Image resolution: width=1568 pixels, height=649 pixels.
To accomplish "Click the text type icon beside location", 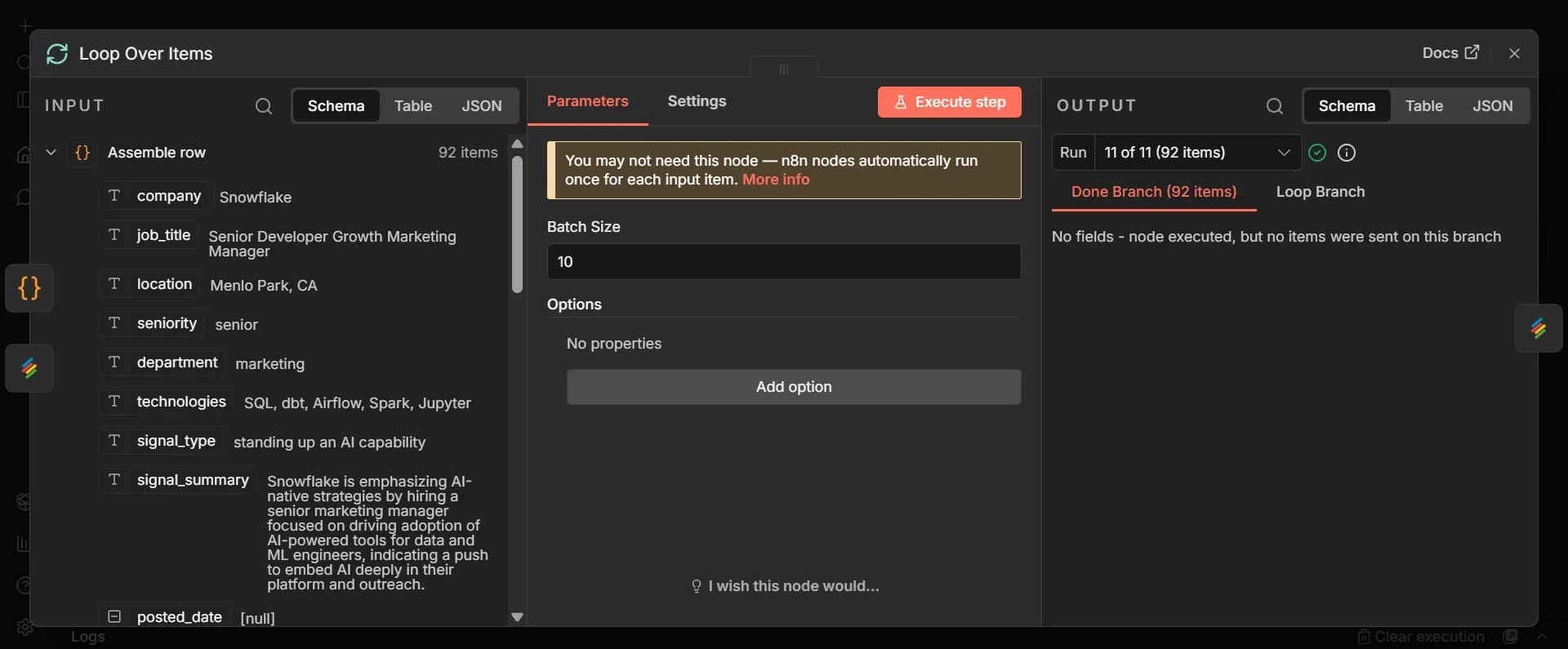I will (x=114, y=284).
